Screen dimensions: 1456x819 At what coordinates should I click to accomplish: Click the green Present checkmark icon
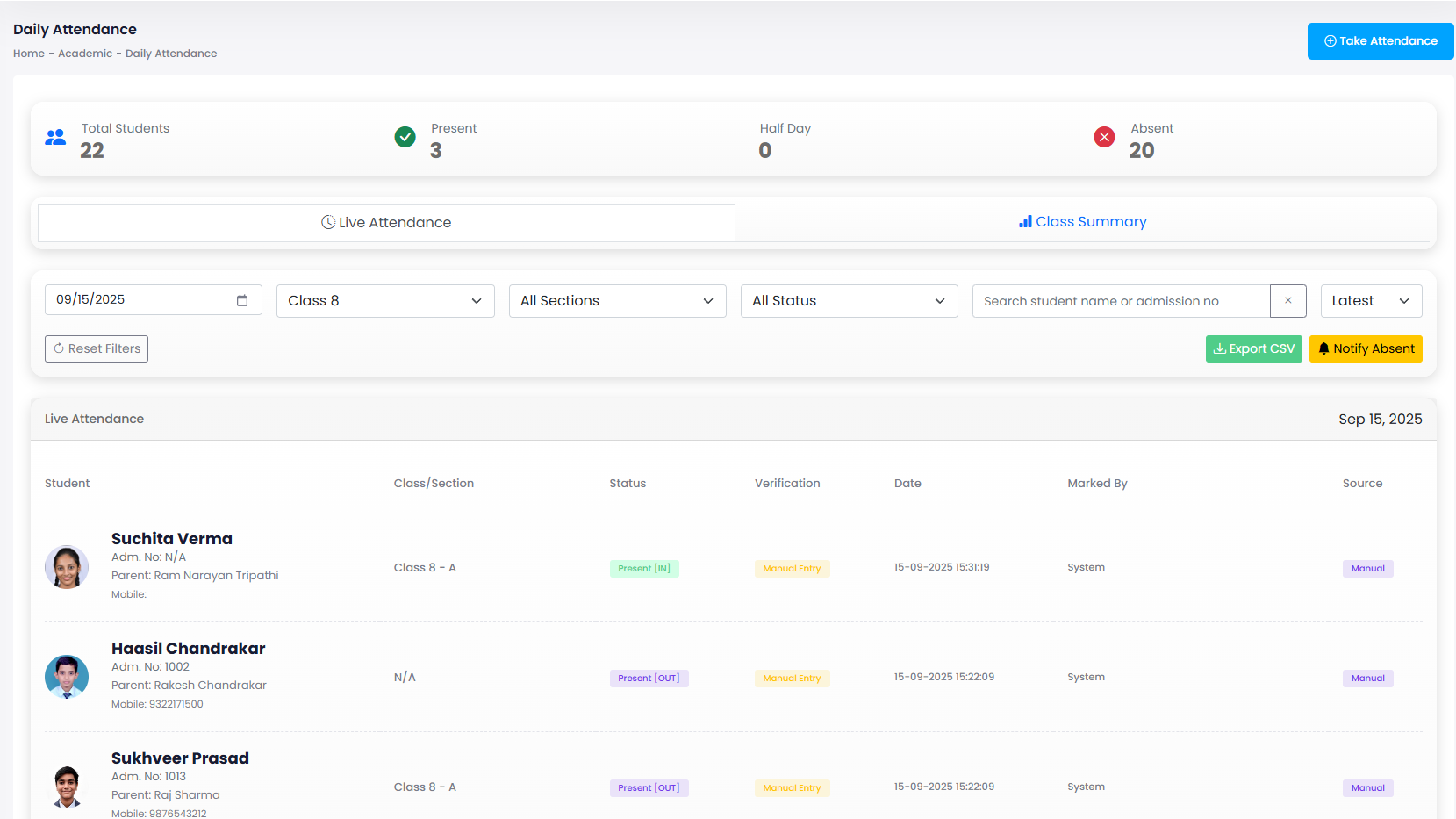point(405,137)
